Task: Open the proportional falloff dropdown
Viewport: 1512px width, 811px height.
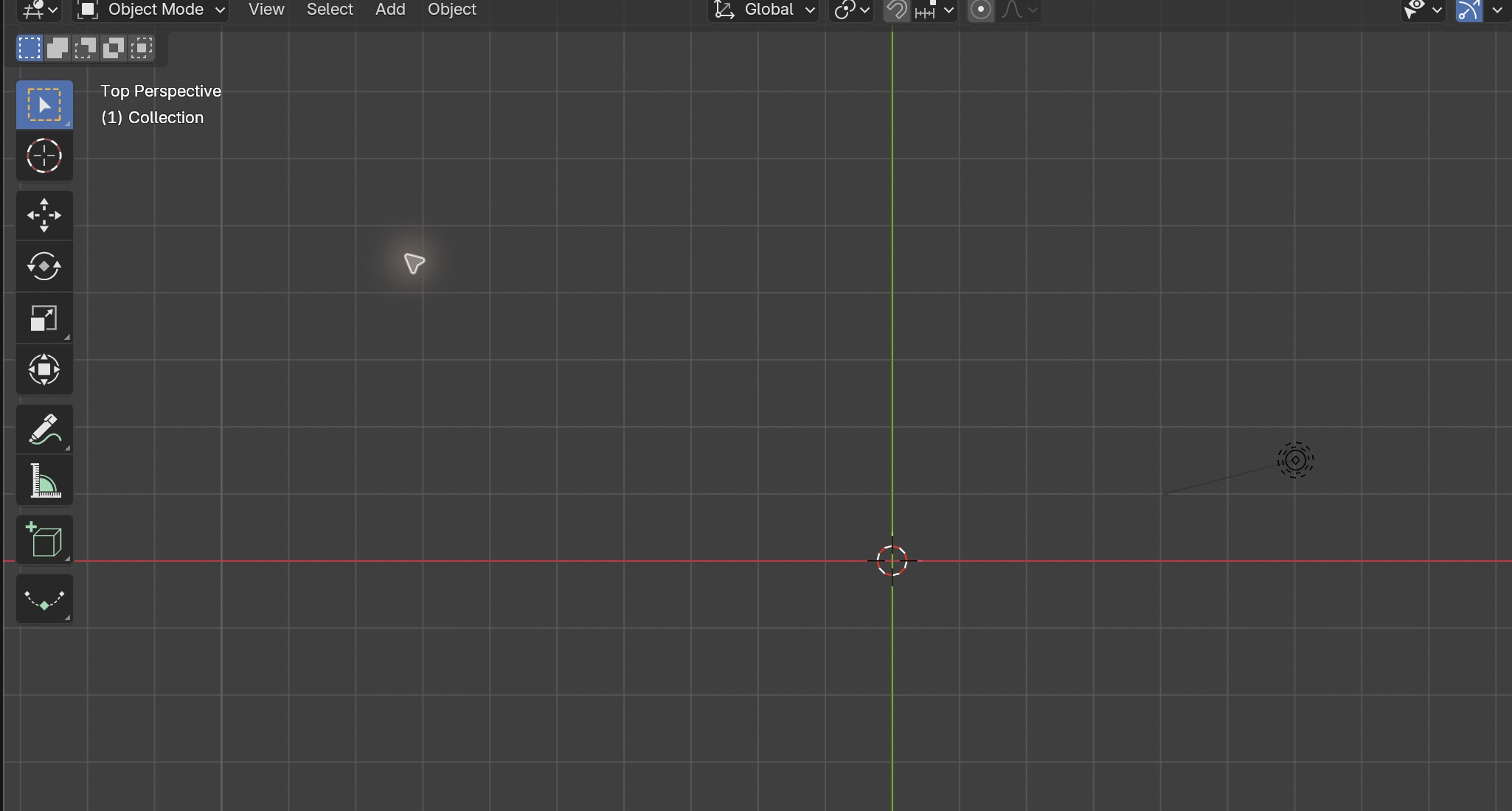Action: [x=1019, y=10]
